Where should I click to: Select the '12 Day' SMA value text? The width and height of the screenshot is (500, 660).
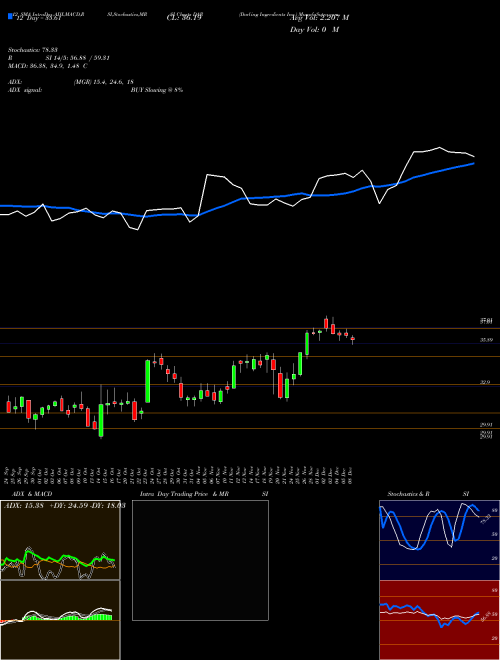point(38,18)
